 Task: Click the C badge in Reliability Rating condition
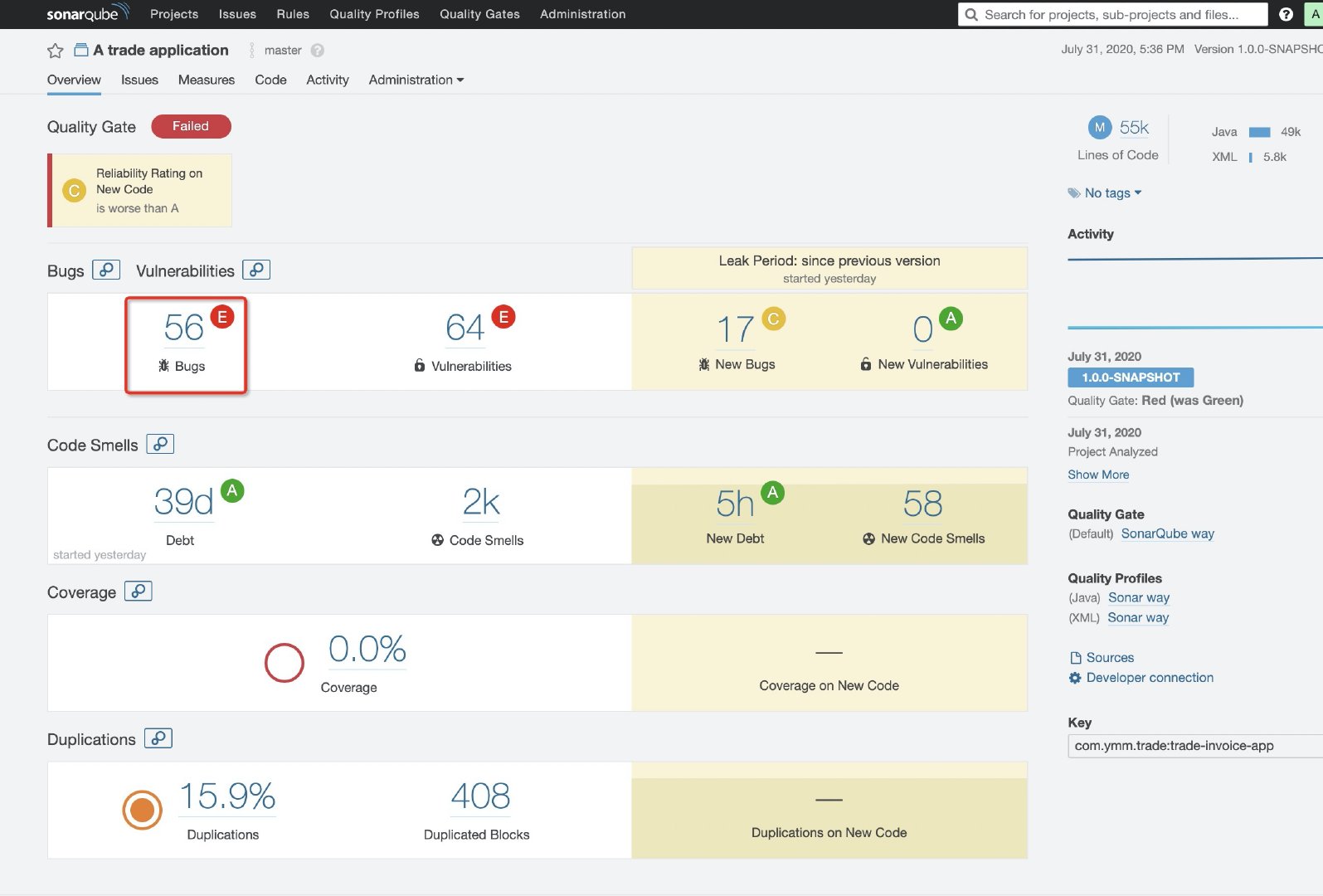(x=75, y=191)
